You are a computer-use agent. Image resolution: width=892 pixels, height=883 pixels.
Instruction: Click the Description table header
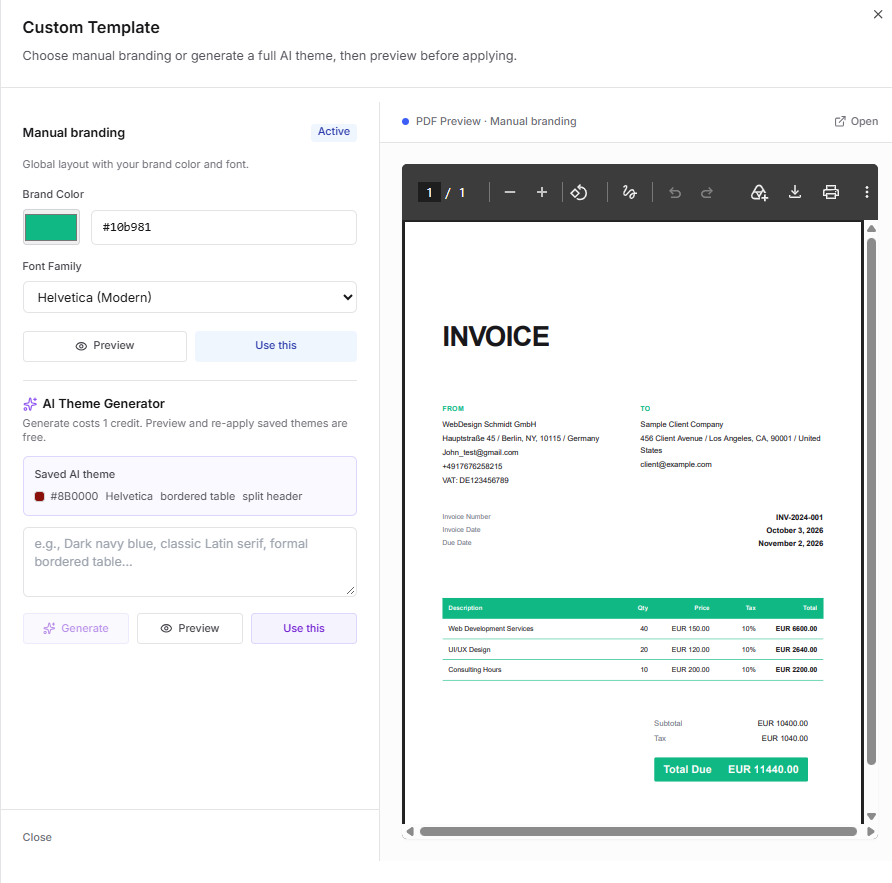465,608
